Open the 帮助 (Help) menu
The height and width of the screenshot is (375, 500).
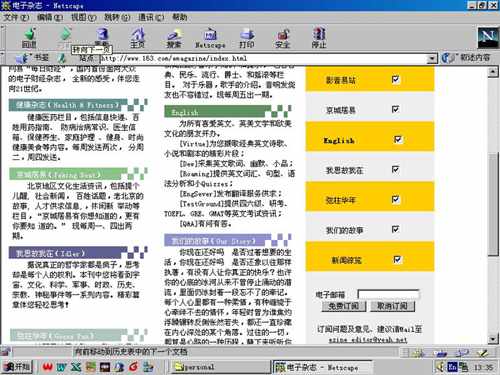point(180,17)
